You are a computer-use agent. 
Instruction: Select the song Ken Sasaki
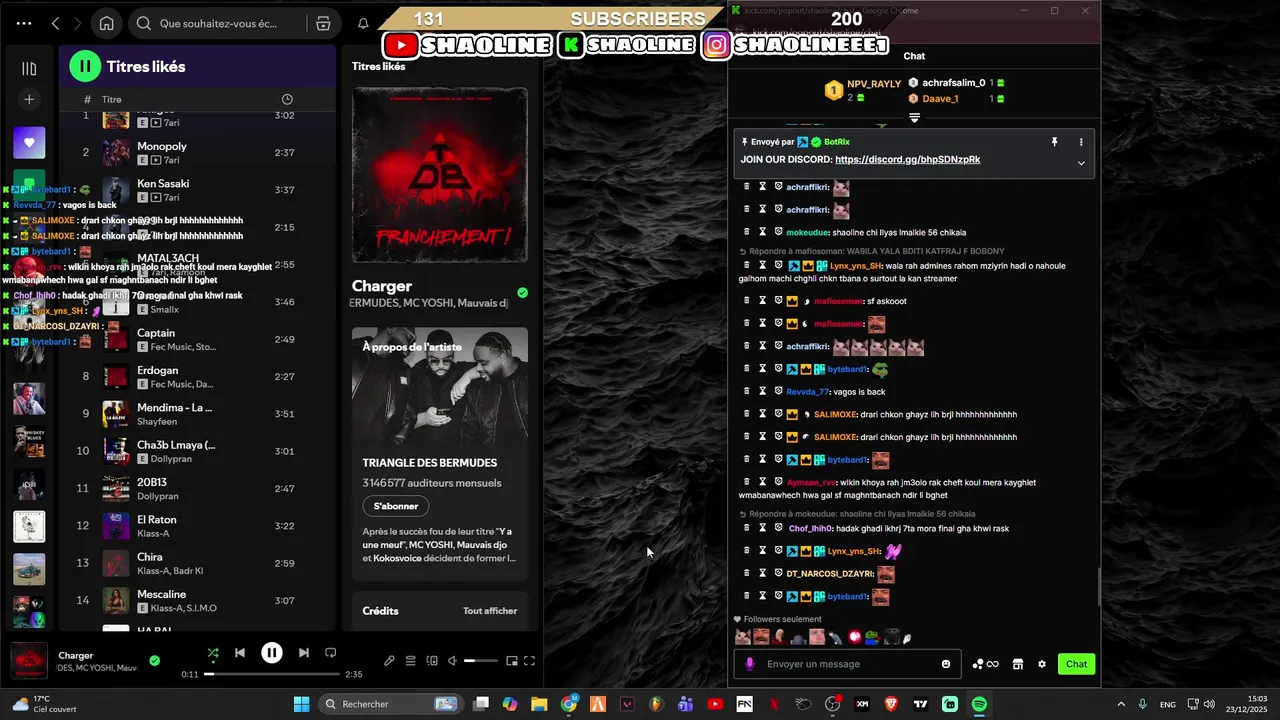tap(200, 190)
